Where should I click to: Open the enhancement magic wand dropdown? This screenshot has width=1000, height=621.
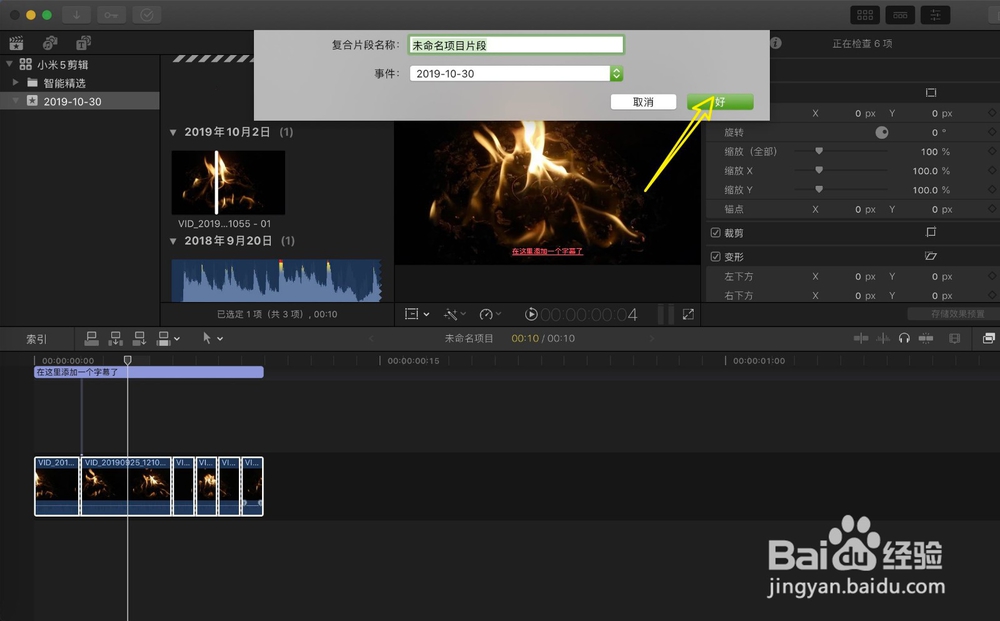455,314
